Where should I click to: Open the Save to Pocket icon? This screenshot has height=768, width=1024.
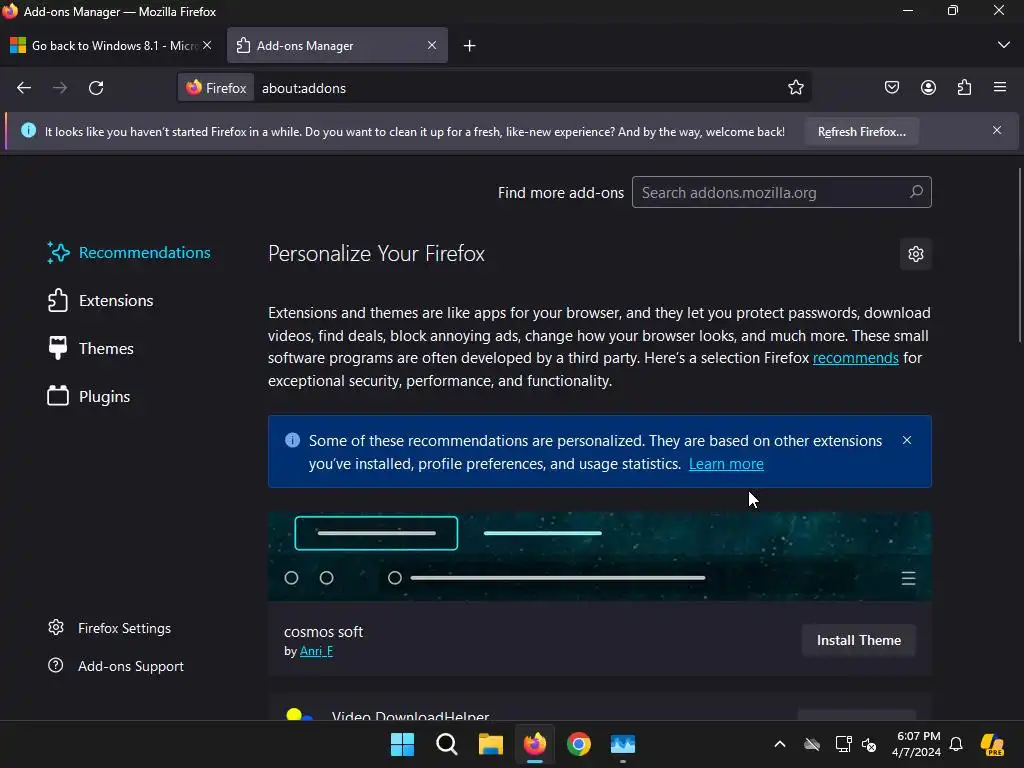click(x=892, y=88)
